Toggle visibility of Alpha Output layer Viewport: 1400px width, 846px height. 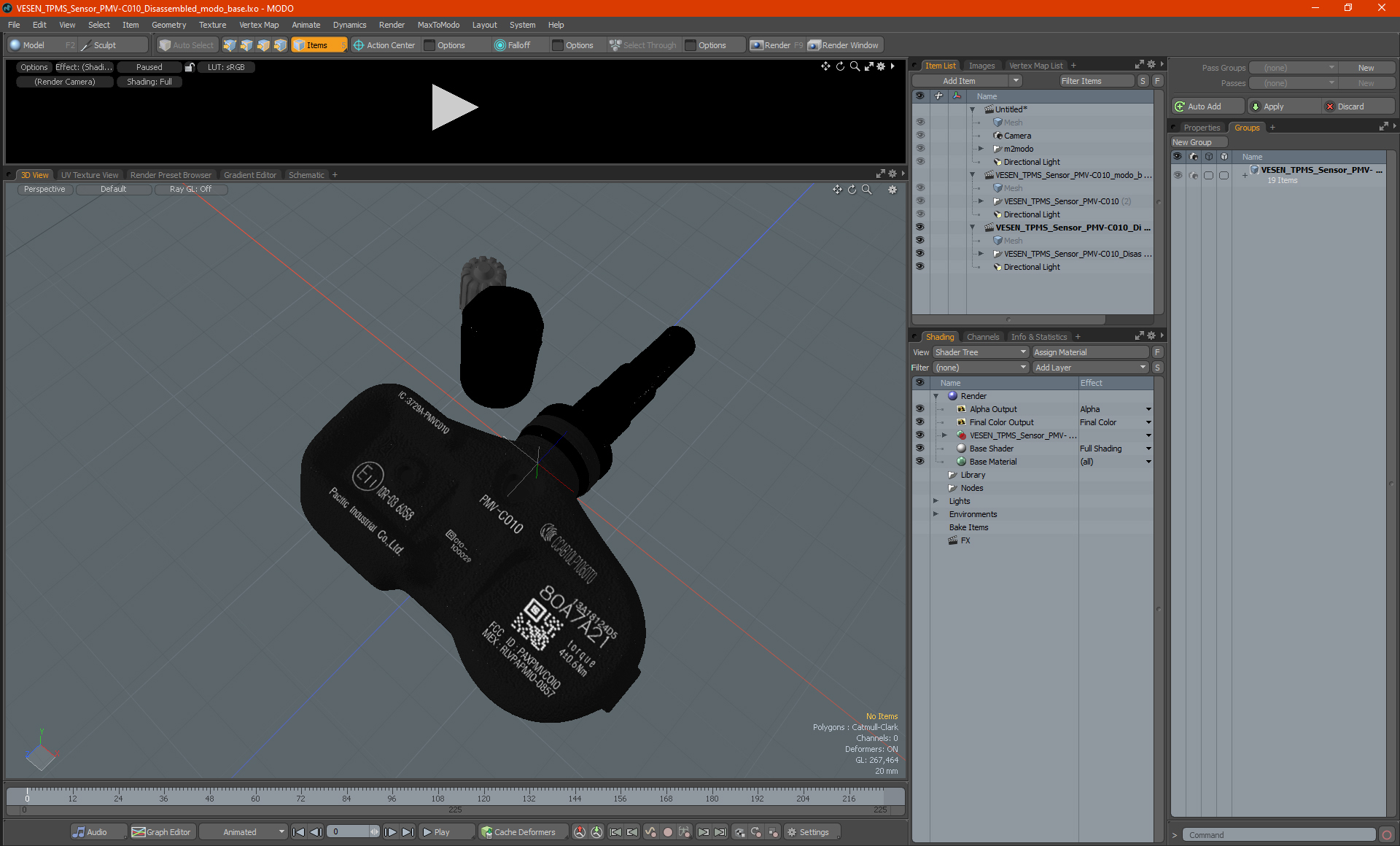(919, 409)
